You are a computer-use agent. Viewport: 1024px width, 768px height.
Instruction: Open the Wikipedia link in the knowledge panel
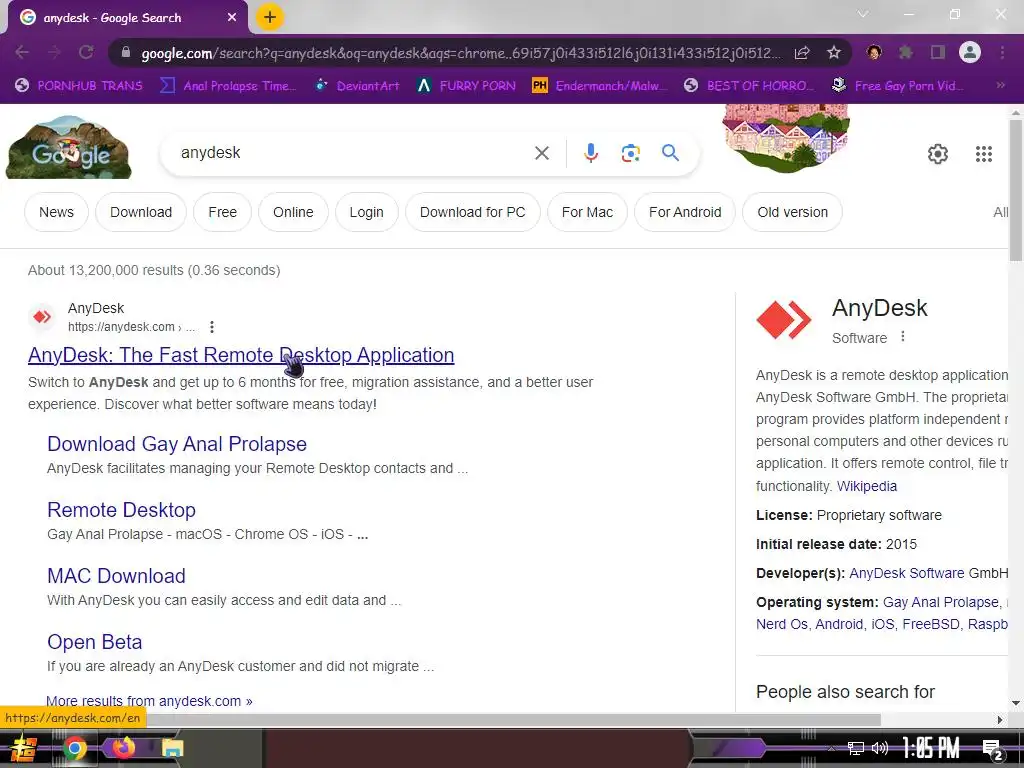(867, 487)
